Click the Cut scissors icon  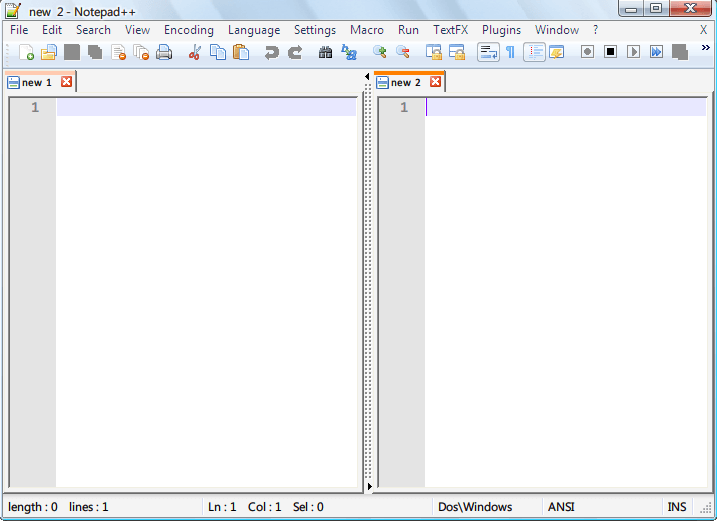(x=195, y=52)
